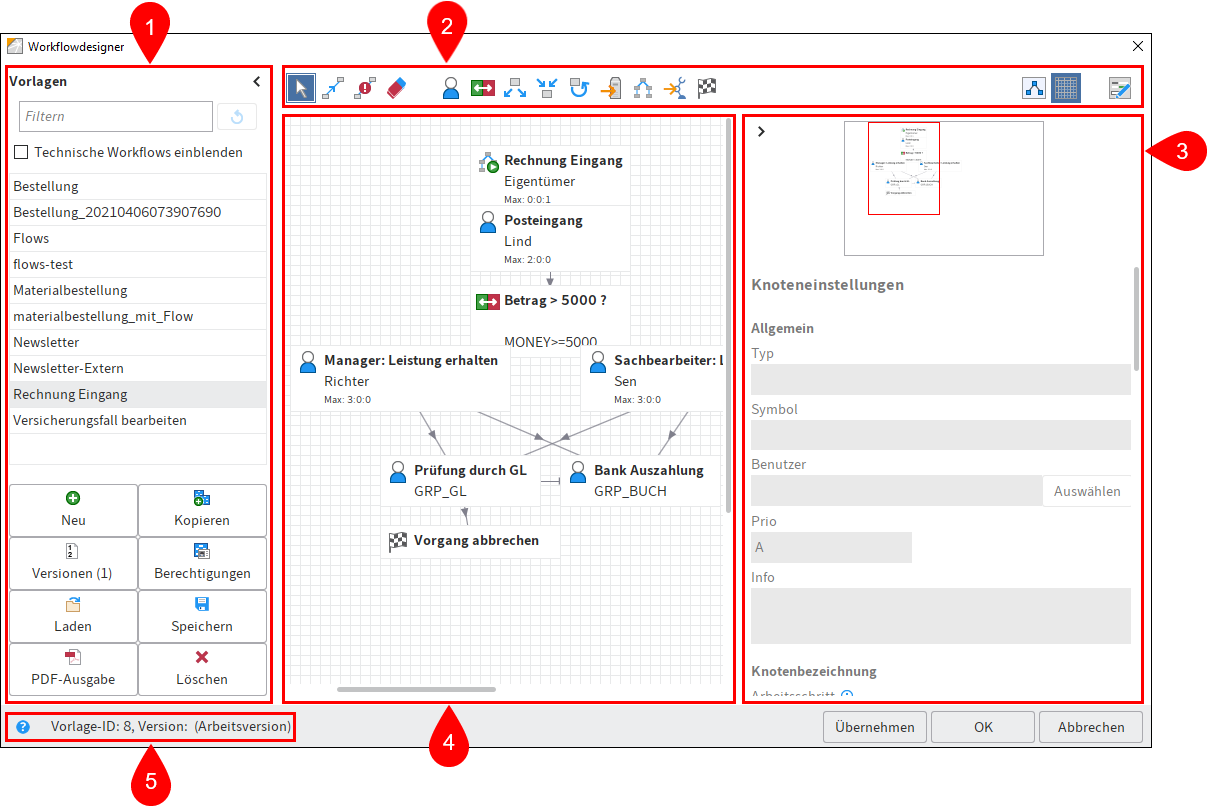1208x807 pixels.
Task: Click the workflow minimap thumbnail
Action: [944, 188]
